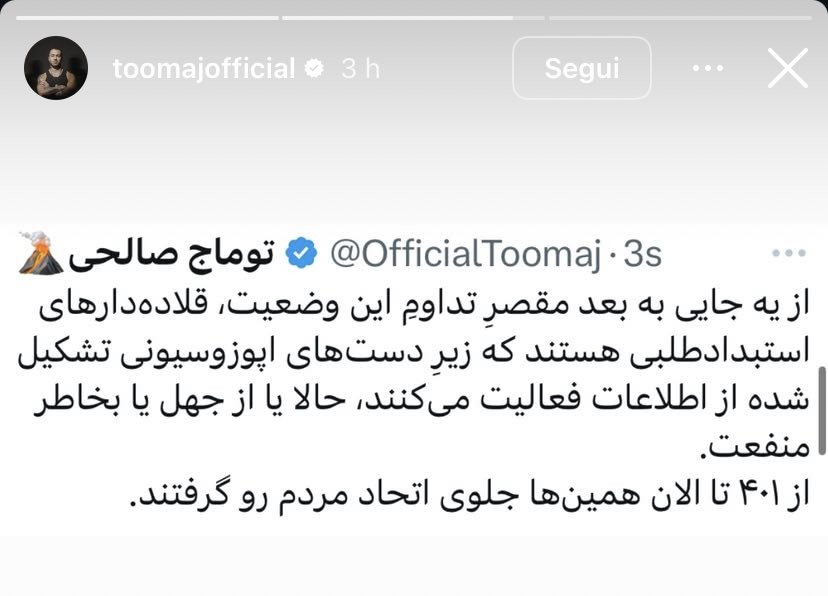Open the @OfficialToomaj handle

point(466,254)
